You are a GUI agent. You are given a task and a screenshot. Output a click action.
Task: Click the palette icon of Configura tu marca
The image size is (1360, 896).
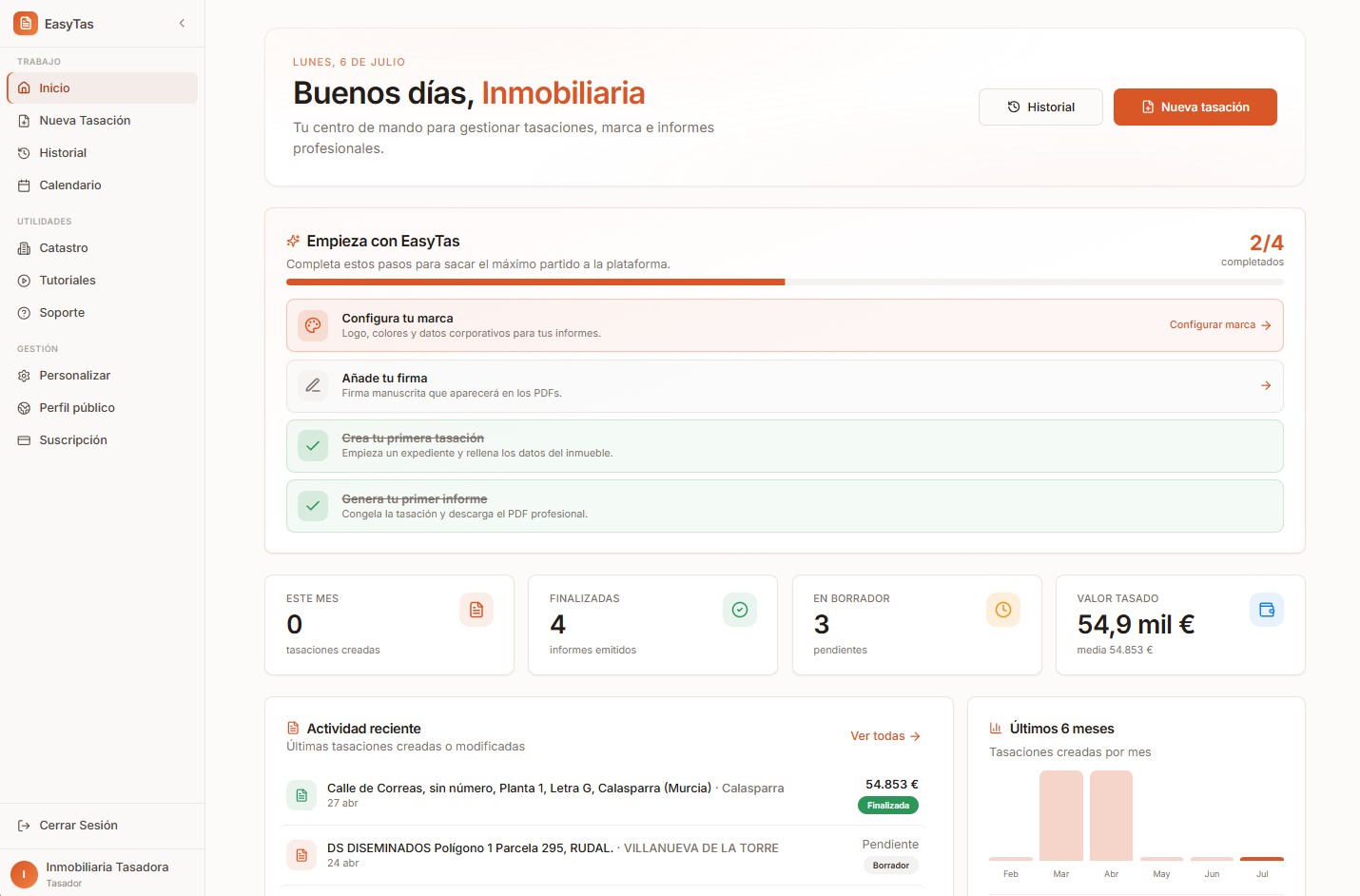tap(313, 325)
